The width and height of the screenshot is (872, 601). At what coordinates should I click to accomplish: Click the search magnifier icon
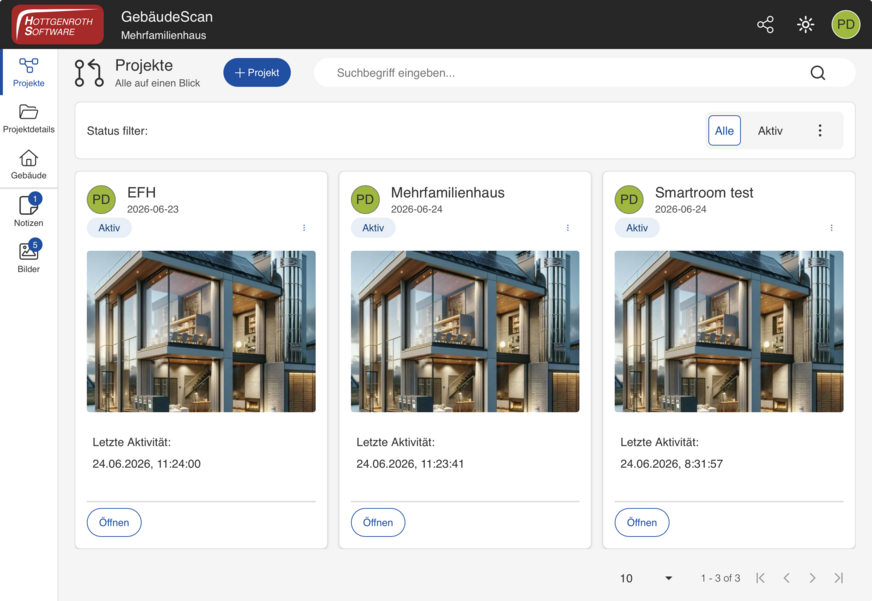tap(818, 73)
